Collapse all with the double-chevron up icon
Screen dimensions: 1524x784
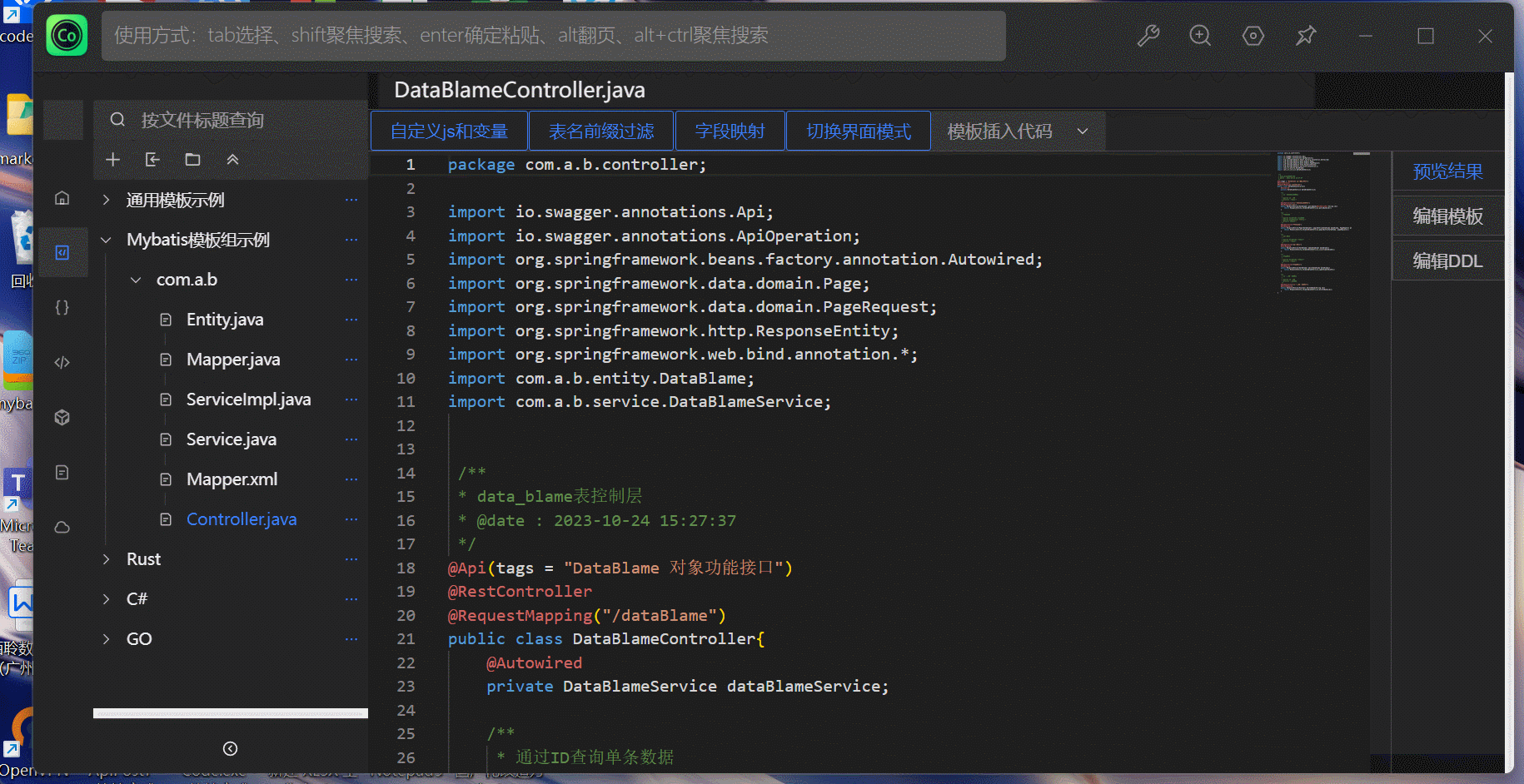[x=232, y=160]
